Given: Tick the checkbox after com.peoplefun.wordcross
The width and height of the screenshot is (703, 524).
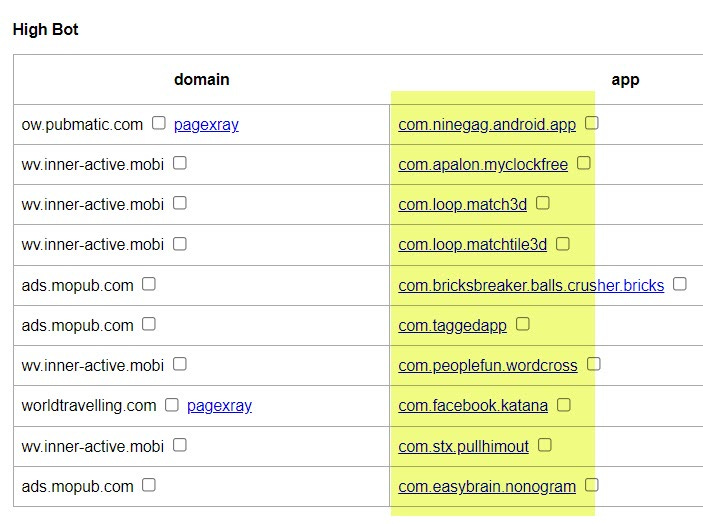Looking at the screenshot, I should tap(594, 364).
